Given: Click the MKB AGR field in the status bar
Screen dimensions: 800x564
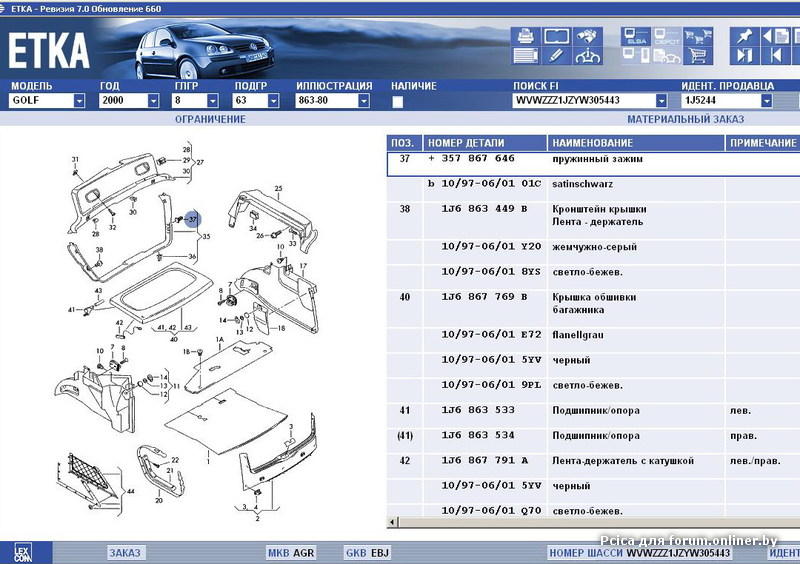Looking at the screenshot, I should click(x=291, y=553).
